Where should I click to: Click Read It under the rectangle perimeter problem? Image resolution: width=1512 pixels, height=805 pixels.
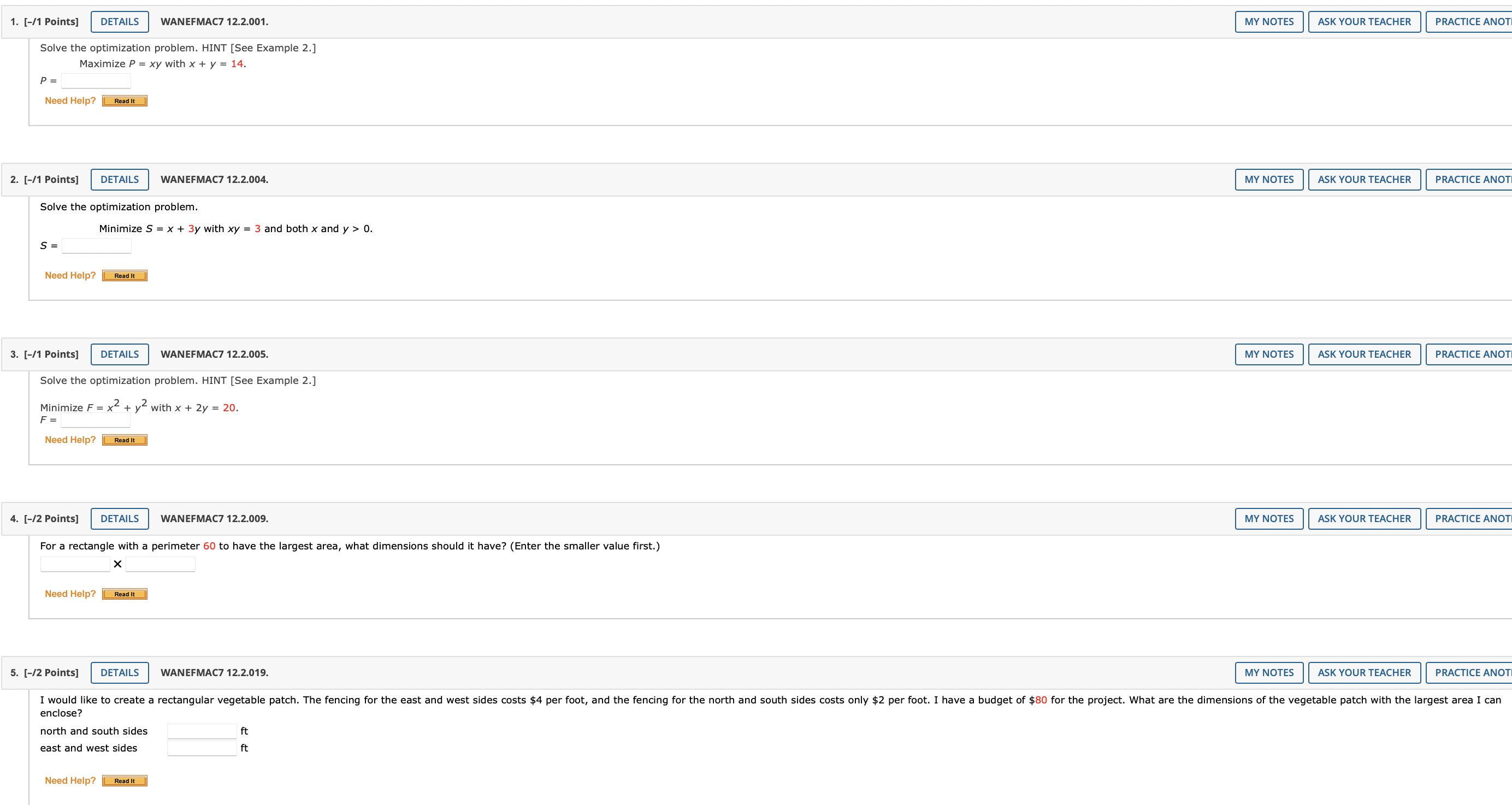point(124,593)
